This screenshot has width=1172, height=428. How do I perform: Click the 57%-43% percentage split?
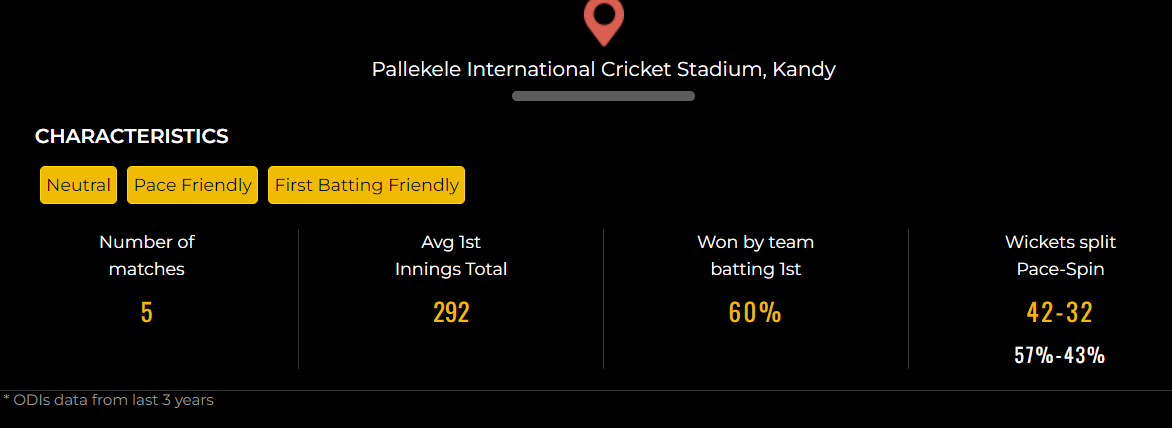1060,355
